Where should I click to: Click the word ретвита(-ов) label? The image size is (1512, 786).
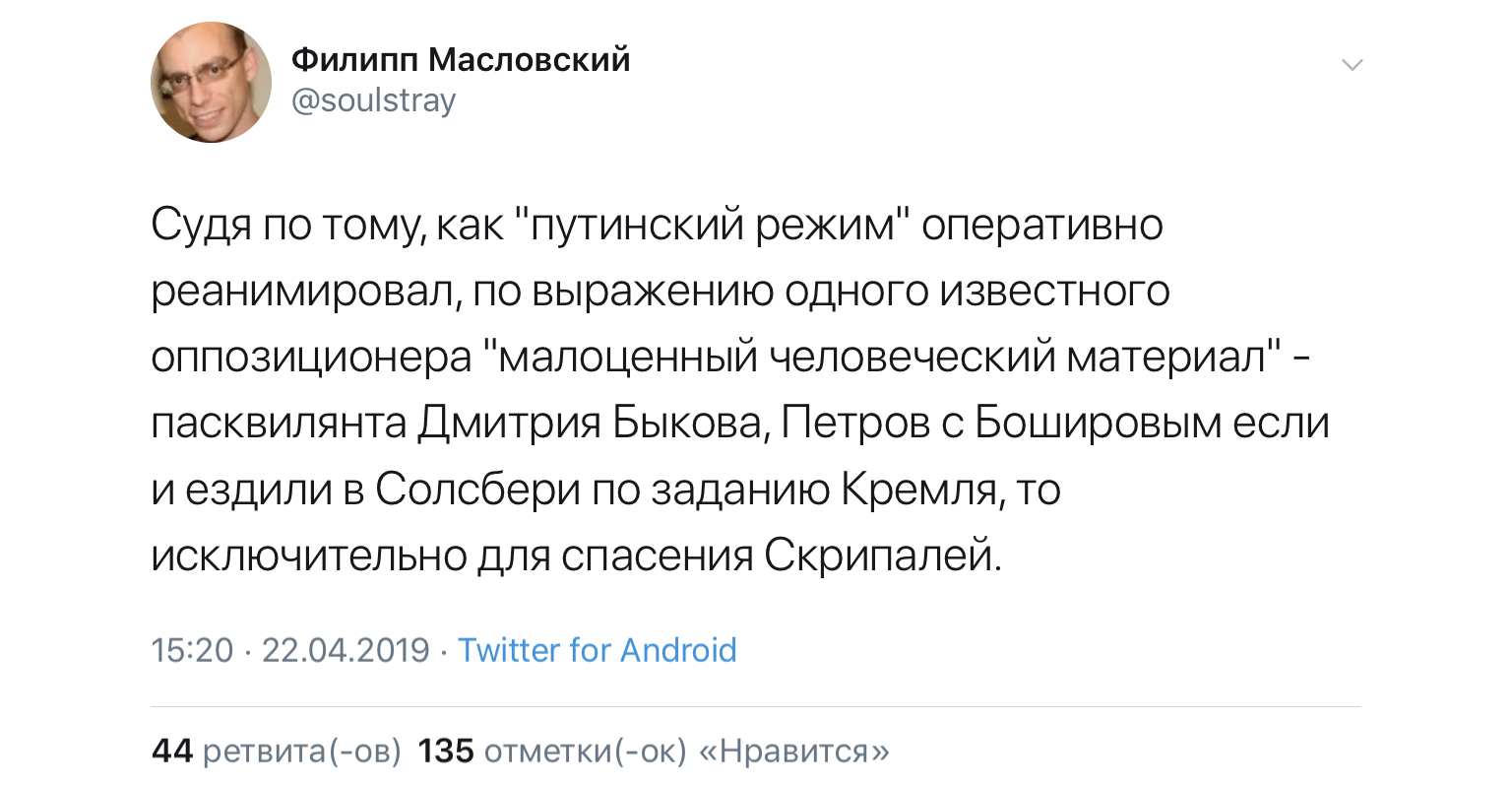(x=301, y=752)
